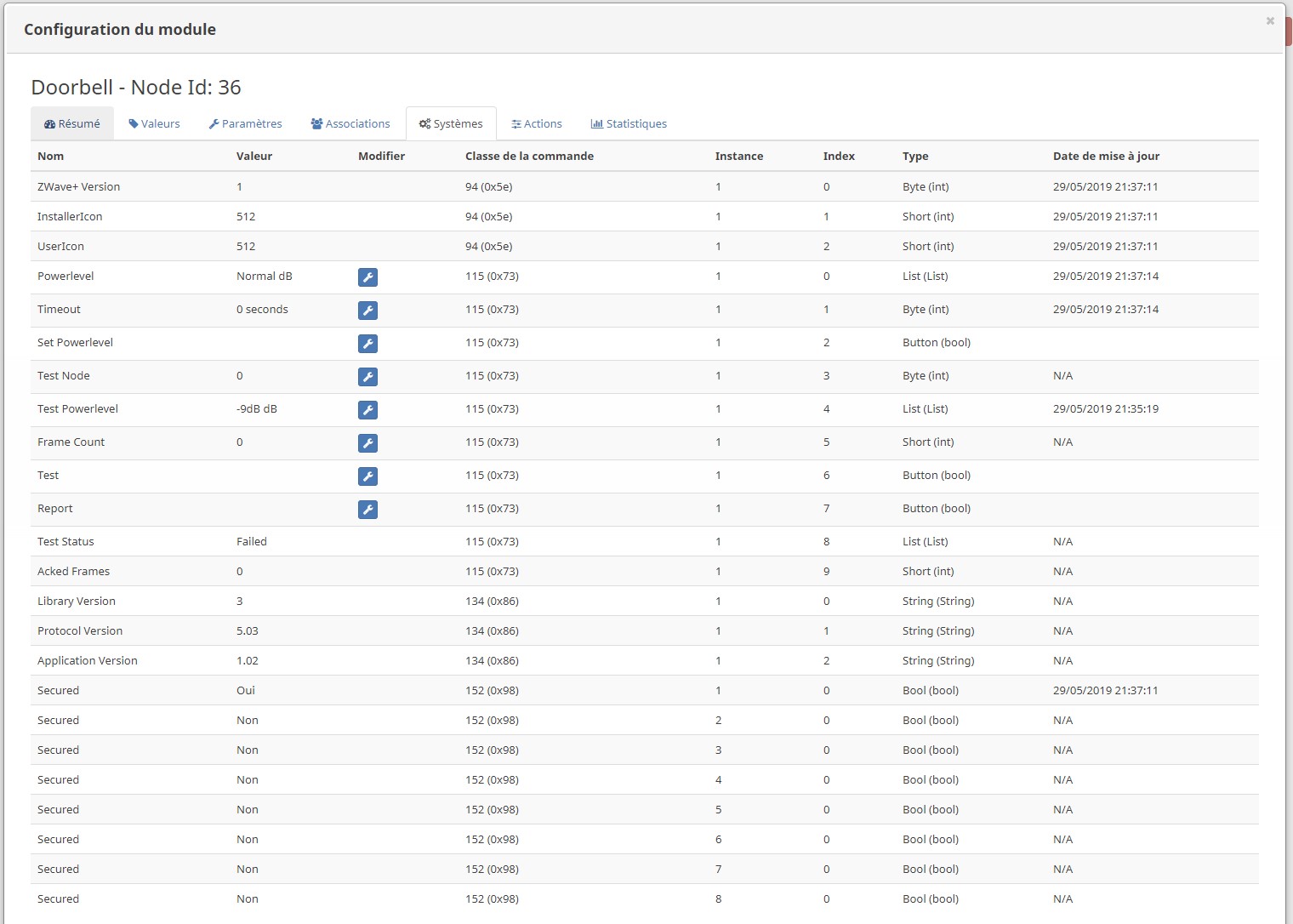Click the 29/05/2019 21:35:19 date cell
The height and width of the screenshot is (924, 1293).
(1106, 408)
